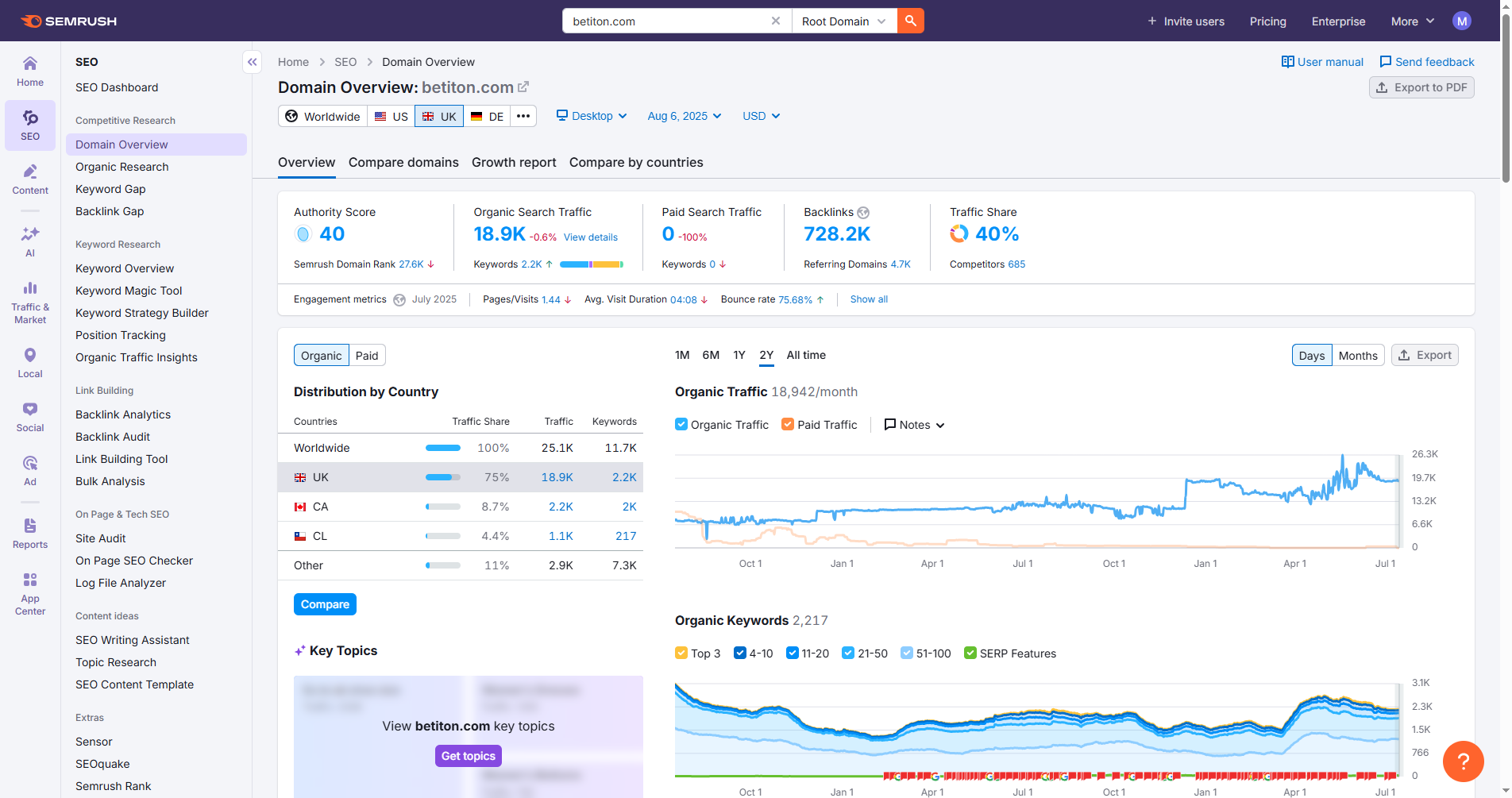Show more country databases (three dots)

(523, 116)
